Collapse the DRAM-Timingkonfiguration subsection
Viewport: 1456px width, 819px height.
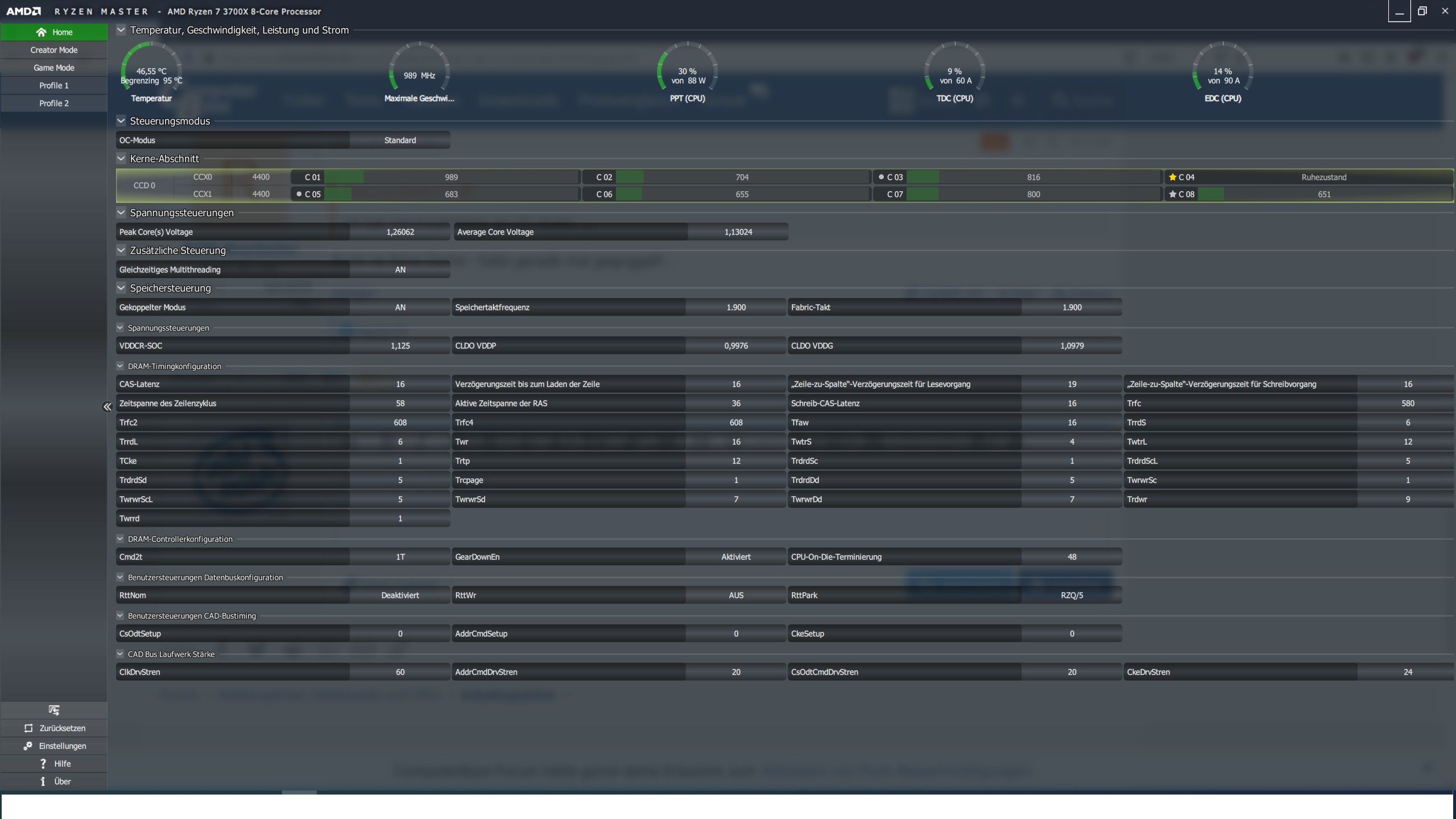pyautogui.click(x=120, y=366)
